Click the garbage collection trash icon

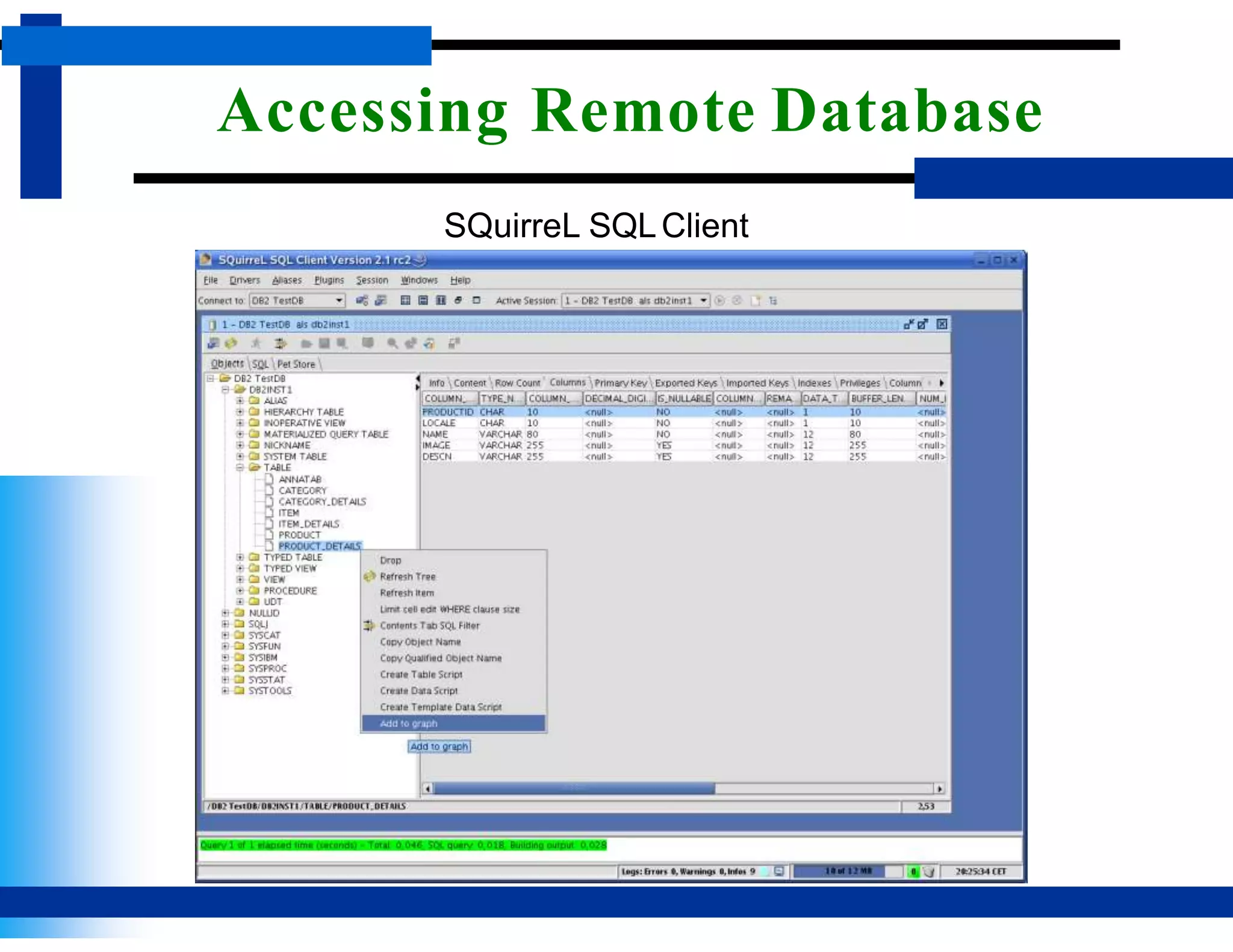(x=929, y=871)
